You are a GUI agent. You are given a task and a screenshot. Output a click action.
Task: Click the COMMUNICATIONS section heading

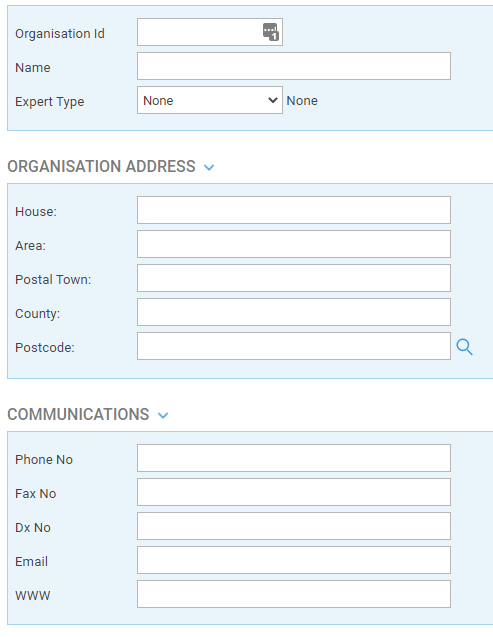pyautogui.click(x=78, y=414)
